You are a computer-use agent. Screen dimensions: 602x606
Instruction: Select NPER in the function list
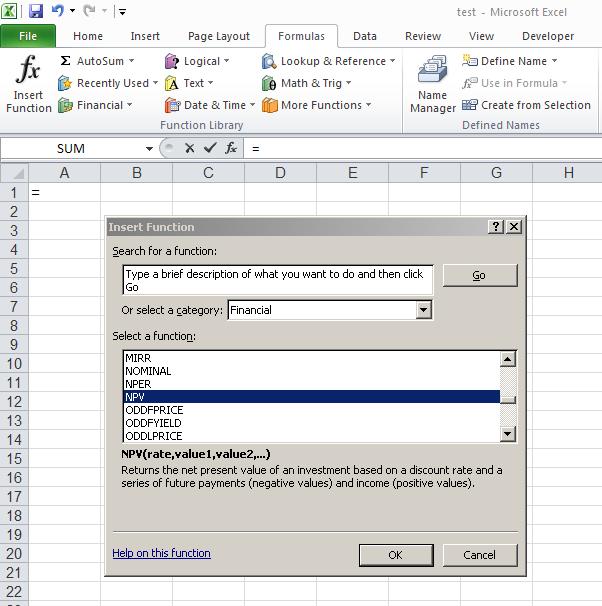pyautogui.click(x=311, y=384)
